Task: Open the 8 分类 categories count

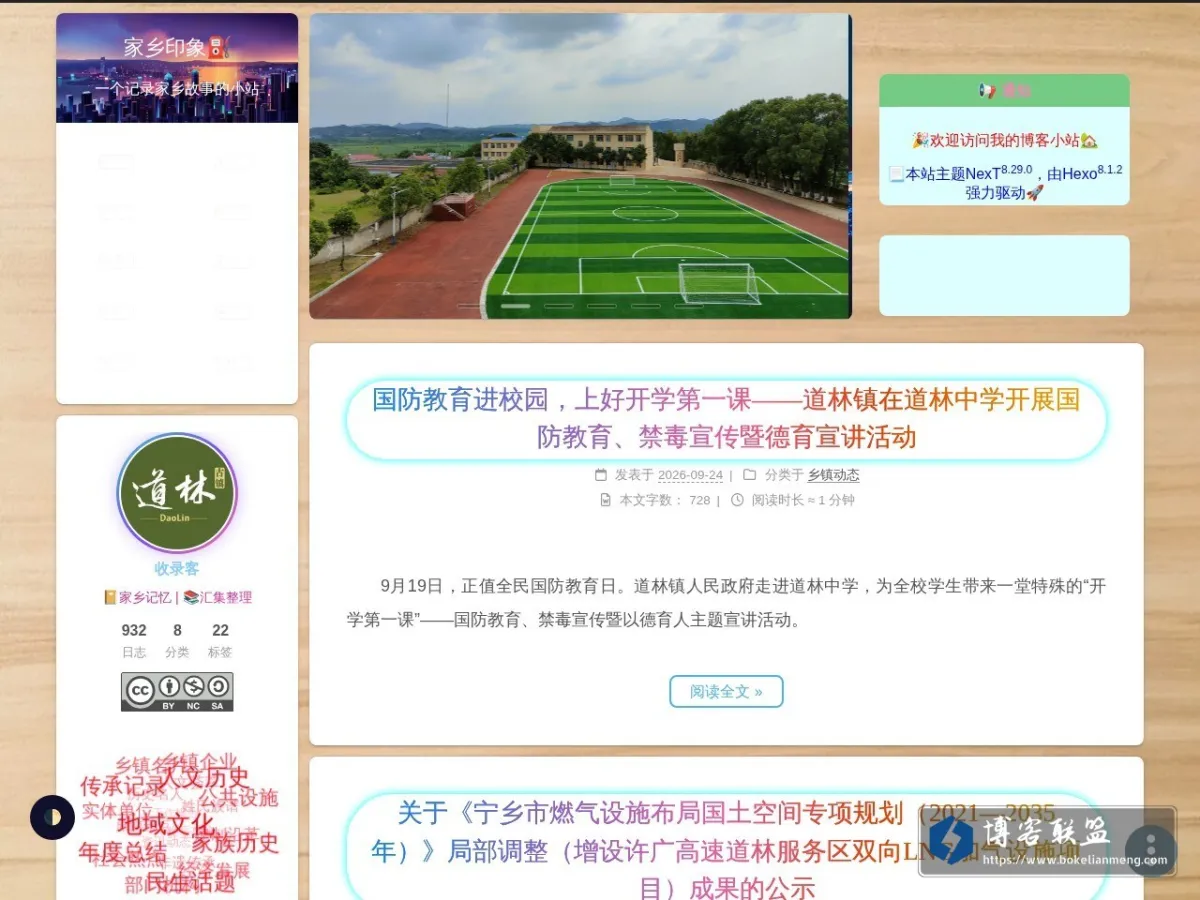Action: coord(177,640)
